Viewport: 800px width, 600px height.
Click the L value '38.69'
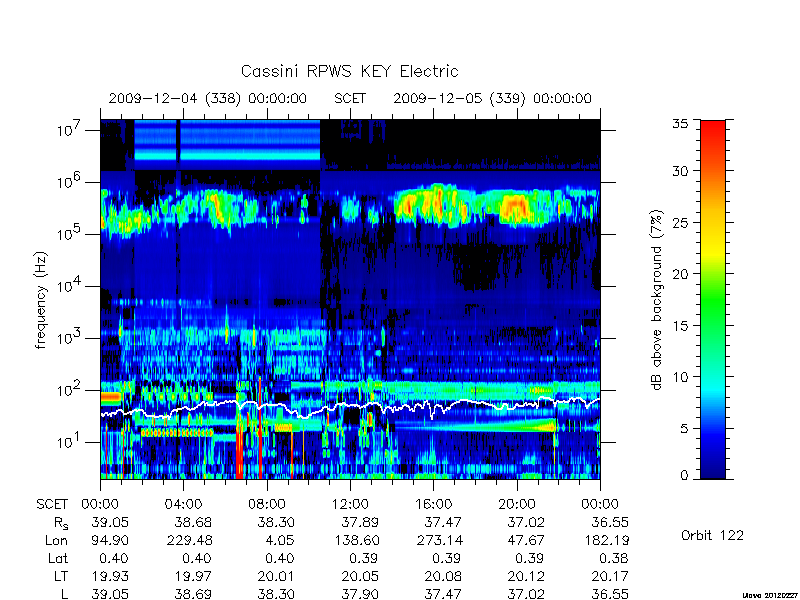[193, 594]
